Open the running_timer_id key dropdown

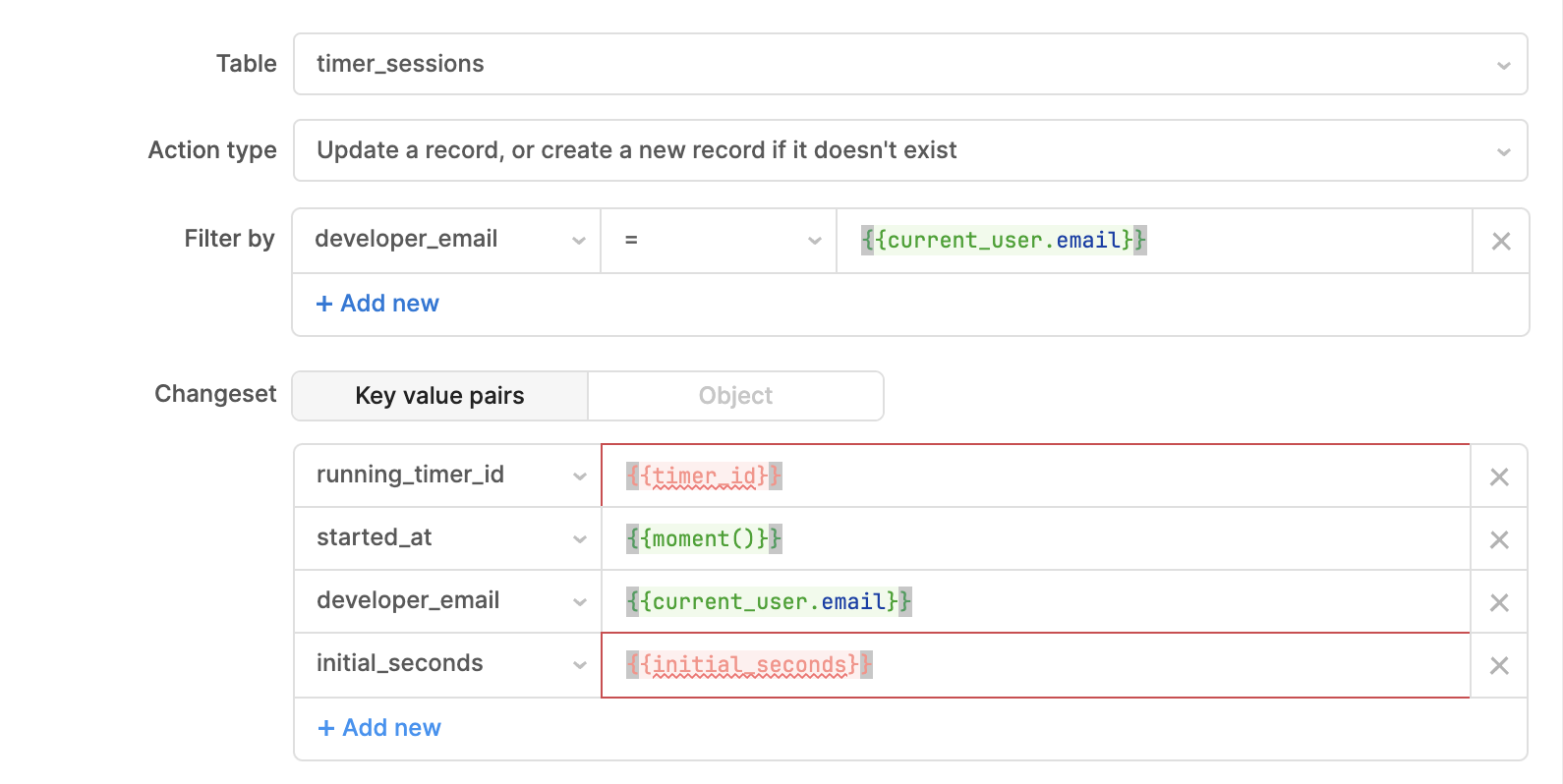coord(448,476)
